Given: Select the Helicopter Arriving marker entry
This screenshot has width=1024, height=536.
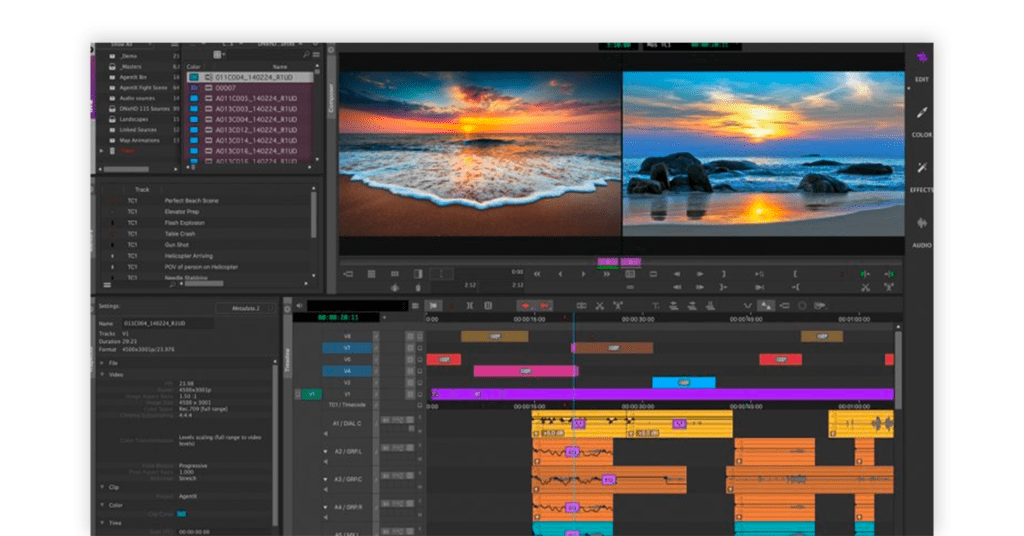Looking at the screenshot, I should pyautogui.click(x=188, y=256).
